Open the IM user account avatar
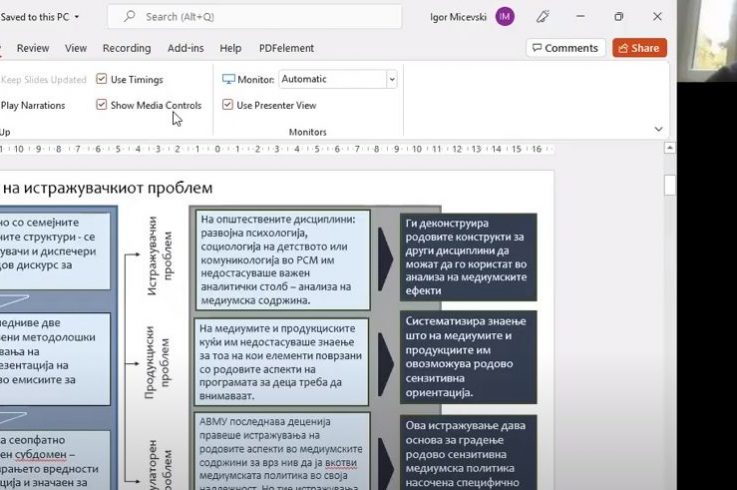The height and width of the screenshot is (490, 737). pyautogui.click(x=505, y=17)
